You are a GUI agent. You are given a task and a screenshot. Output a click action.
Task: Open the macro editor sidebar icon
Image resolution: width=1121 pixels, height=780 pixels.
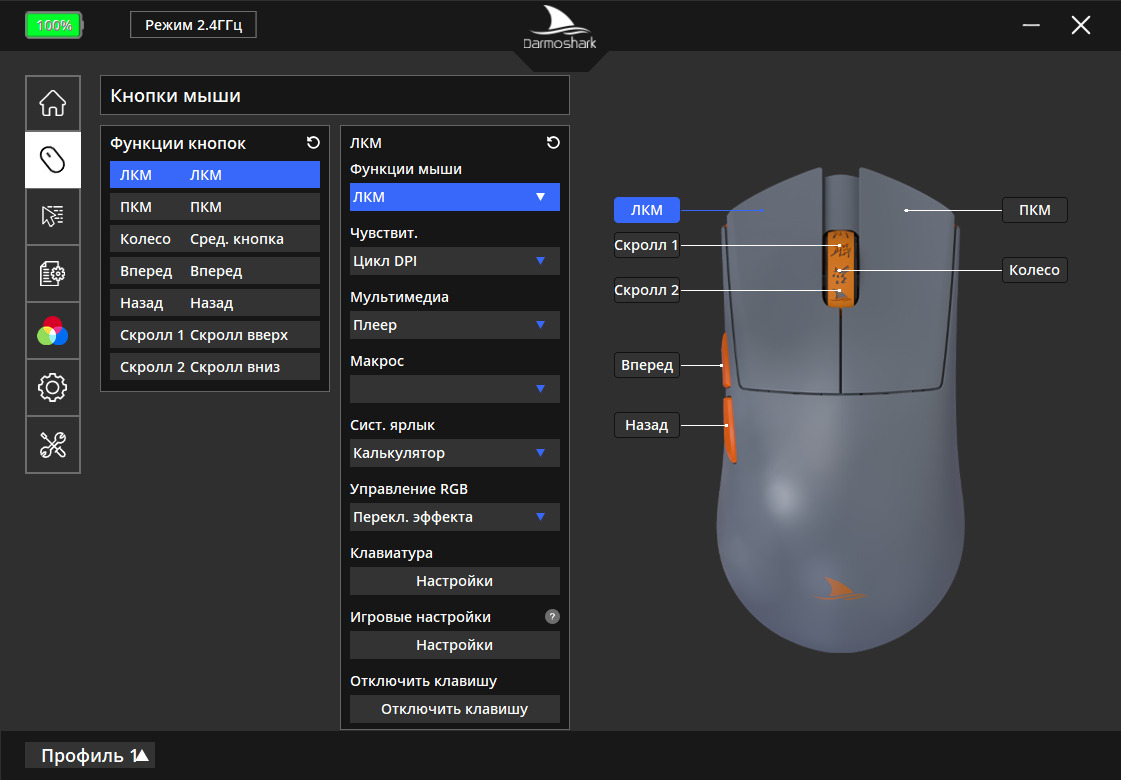click(53, 273)
